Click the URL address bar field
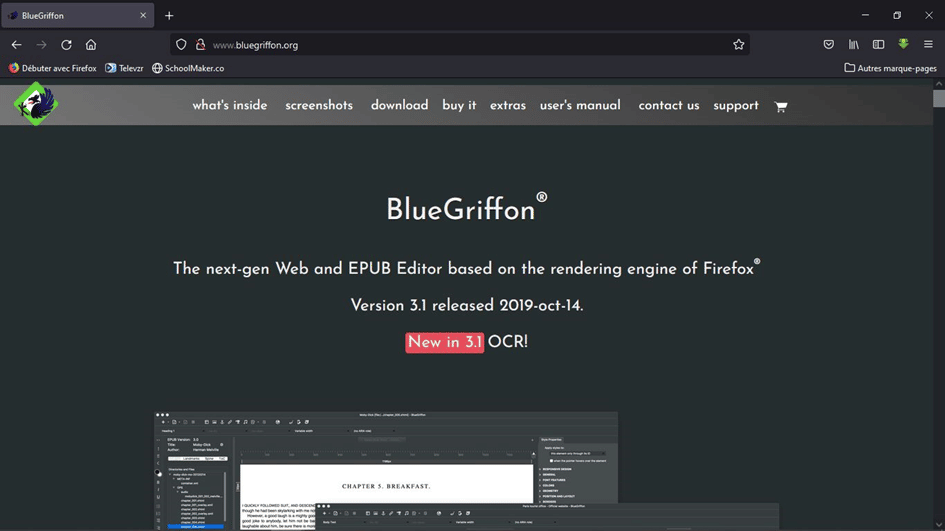The height and width of the screenshot is (531, 945). (459, 45)
